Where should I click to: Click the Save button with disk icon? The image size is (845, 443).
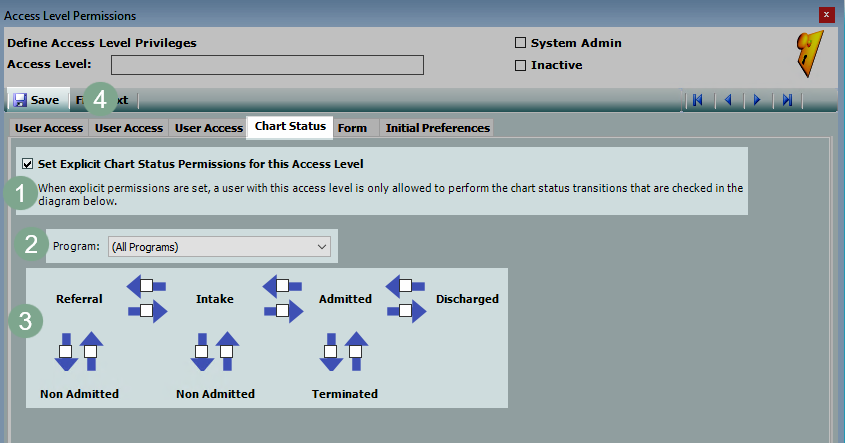pos(37,100)
